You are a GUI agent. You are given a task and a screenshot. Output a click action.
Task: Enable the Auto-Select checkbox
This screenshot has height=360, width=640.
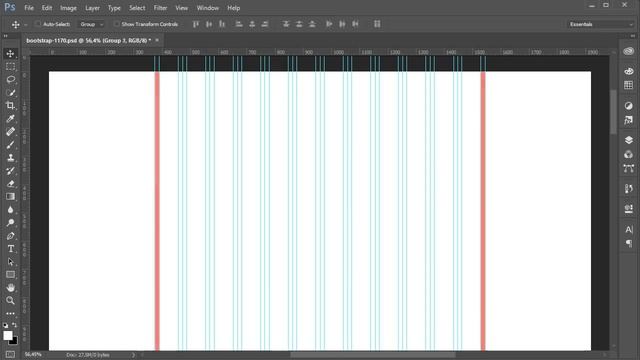(38, 24)
